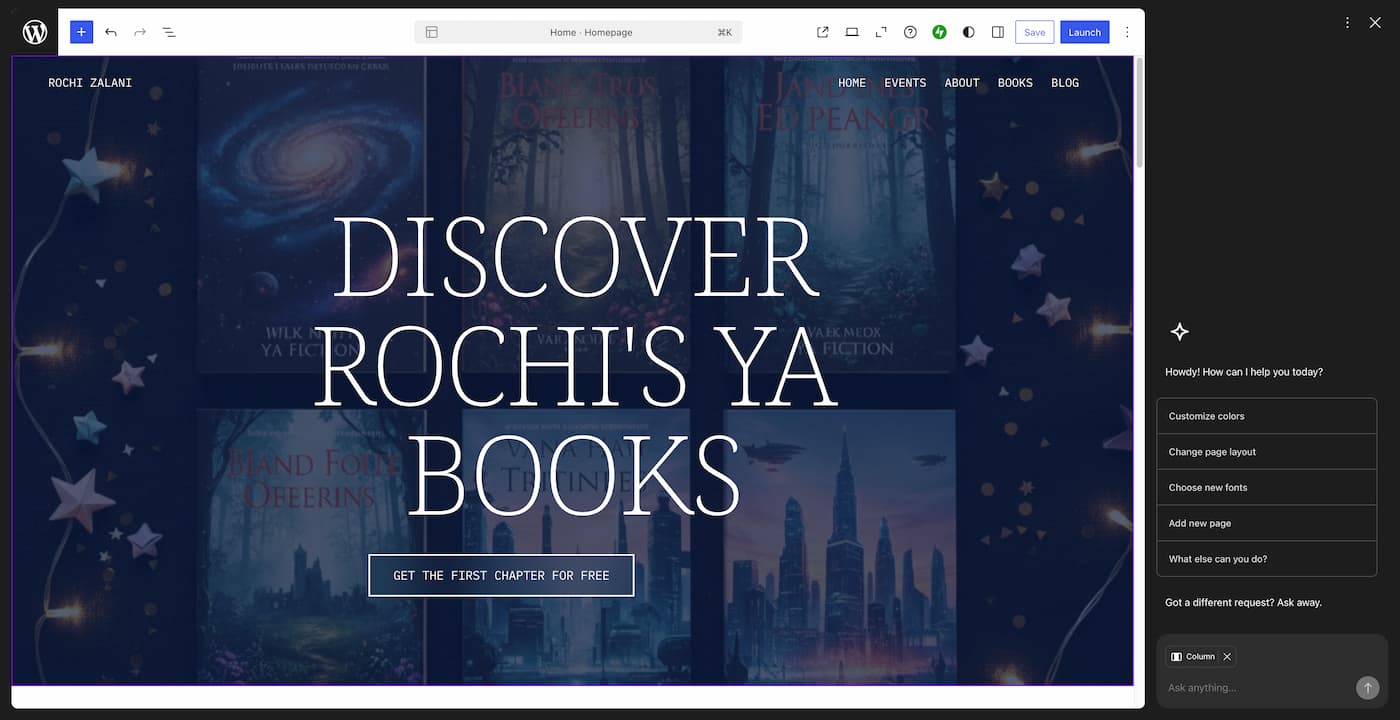Click the redo arrow
1400x720 pixels.
[139, 31]
